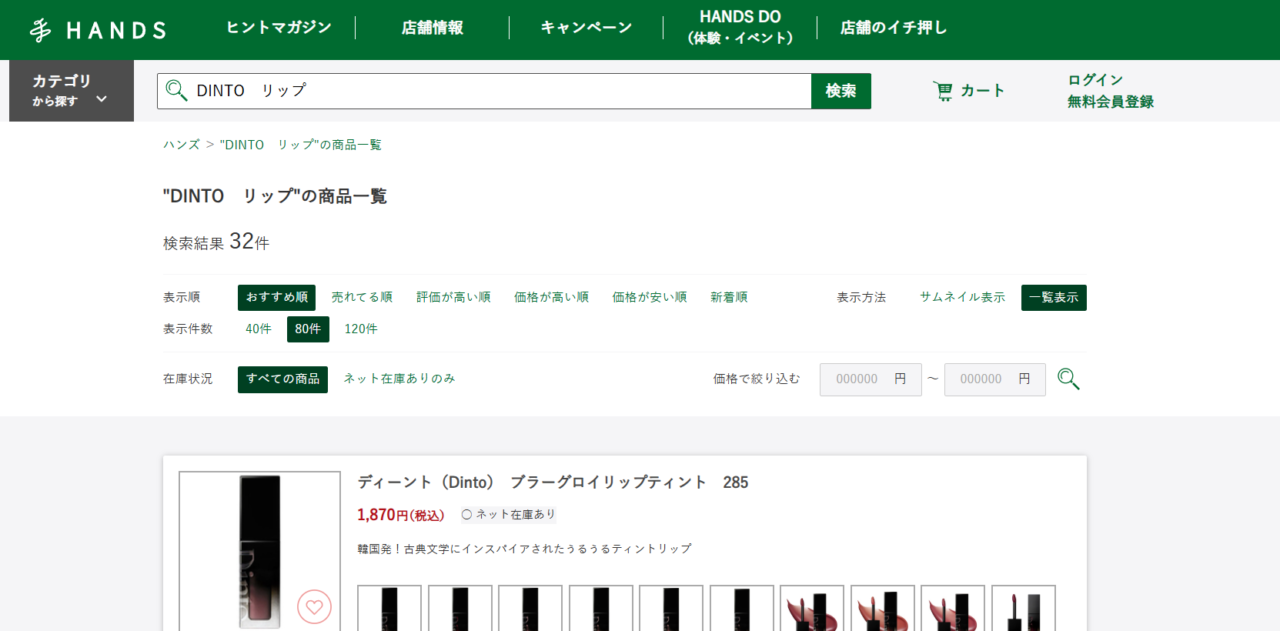1280x631 pixels.
Task: Click product description 韓国発！古典文学に text
Action: click(x=524, y=549)
